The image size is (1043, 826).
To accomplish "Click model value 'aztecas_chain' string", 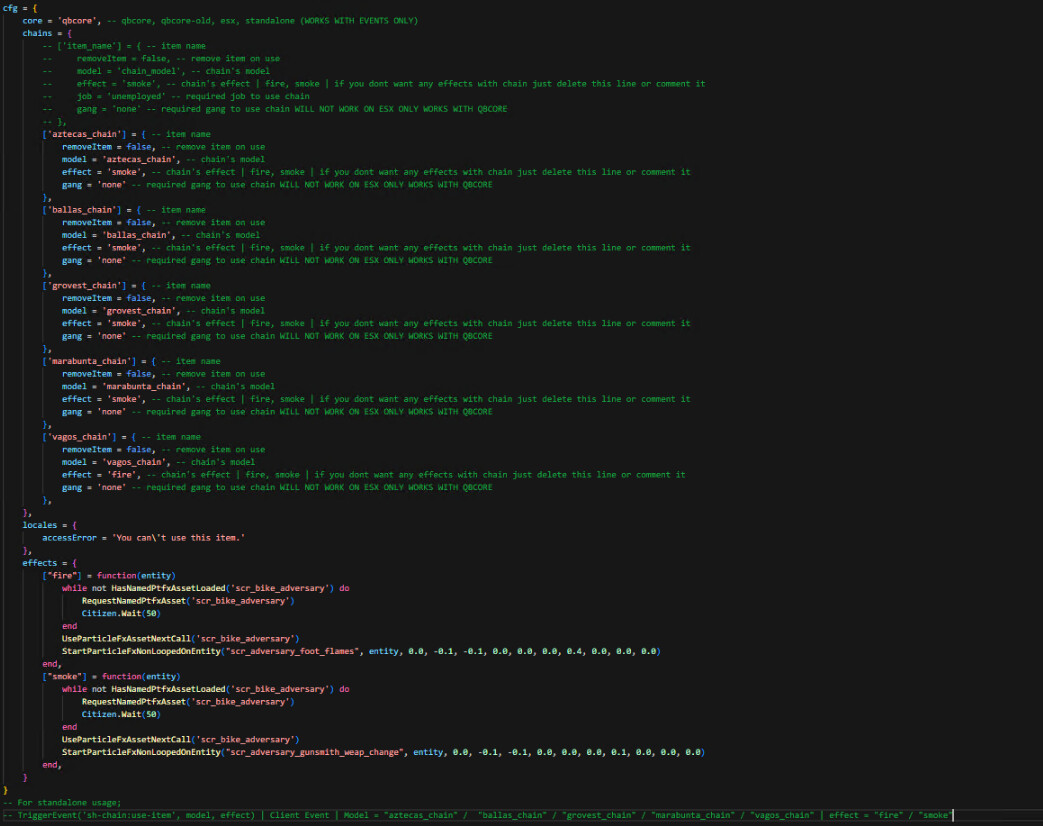I will 140,160.
